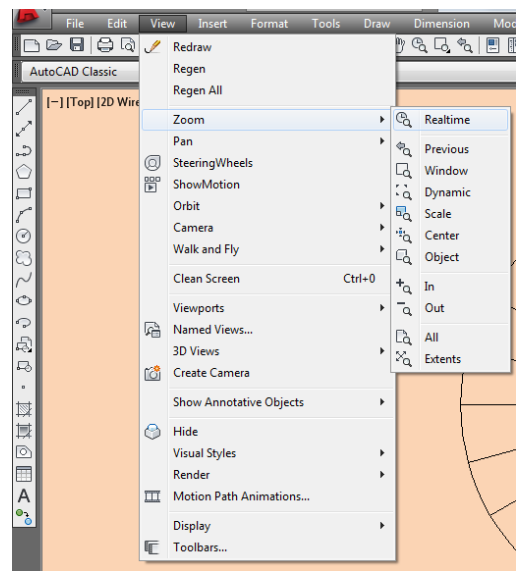
Task: Select the Polygon tool icon
Action: click(24, 172)
